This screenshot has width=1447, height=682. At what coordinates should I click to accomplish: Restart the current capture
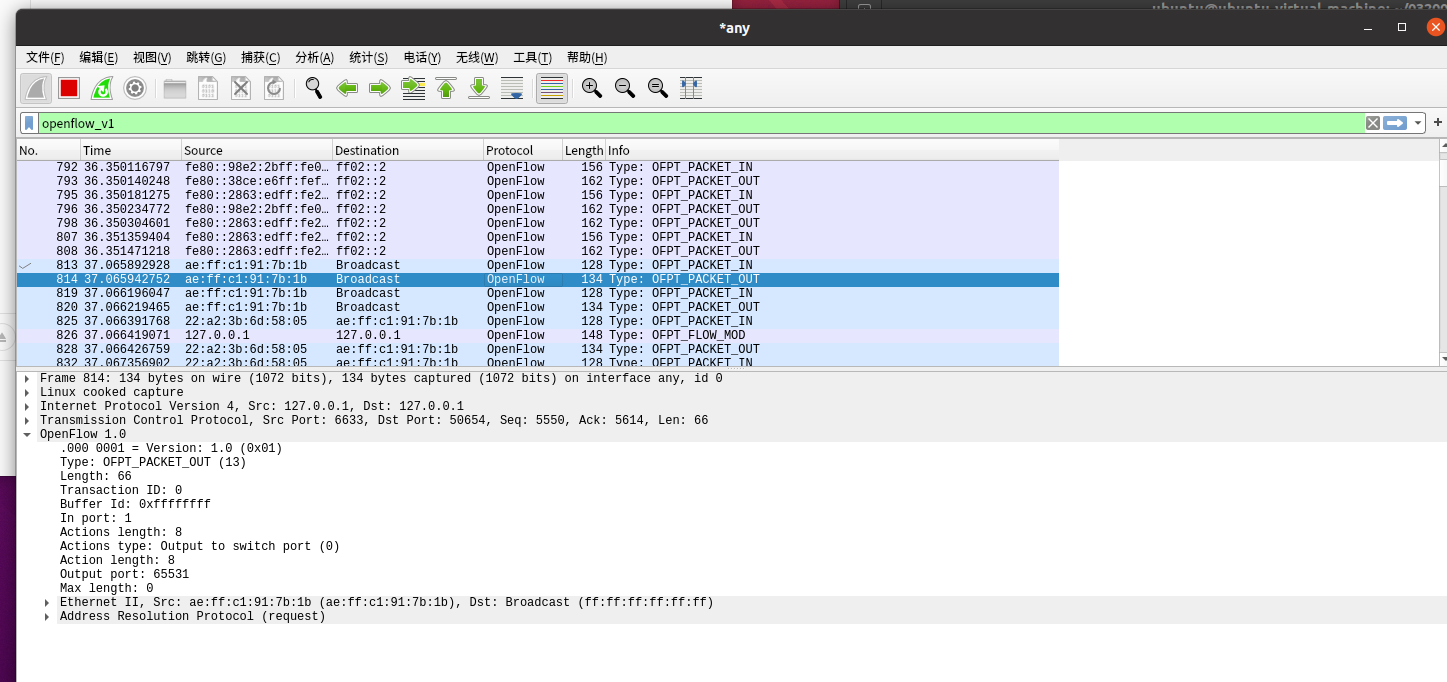(x=102, y=88)
